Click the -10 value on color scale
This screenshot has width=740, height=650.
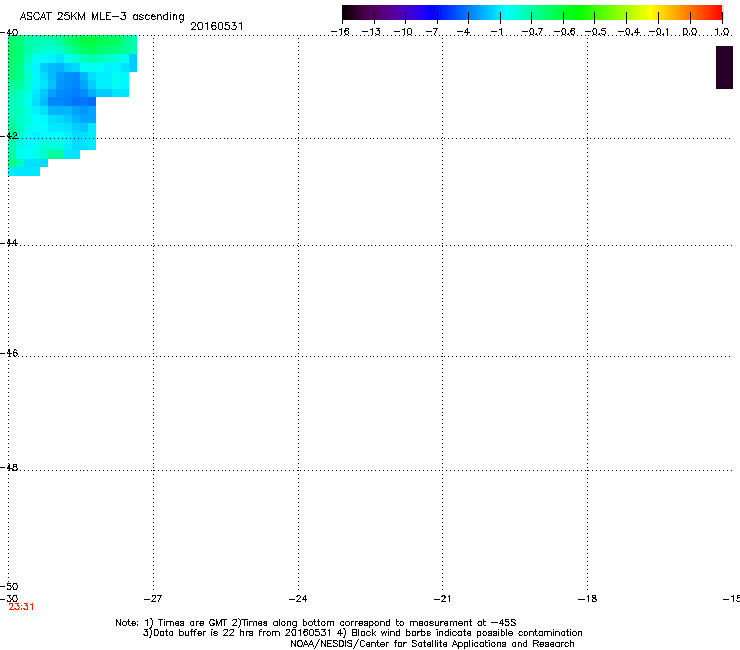coord(403,32)
